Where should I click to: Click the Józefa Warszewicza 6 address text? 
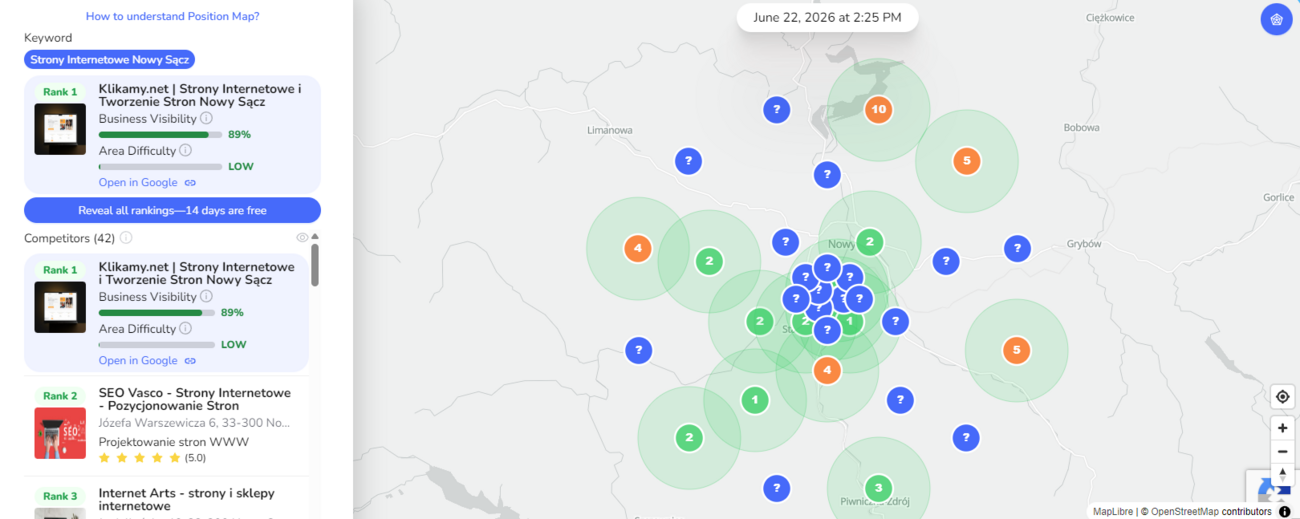tap(194, 424)
